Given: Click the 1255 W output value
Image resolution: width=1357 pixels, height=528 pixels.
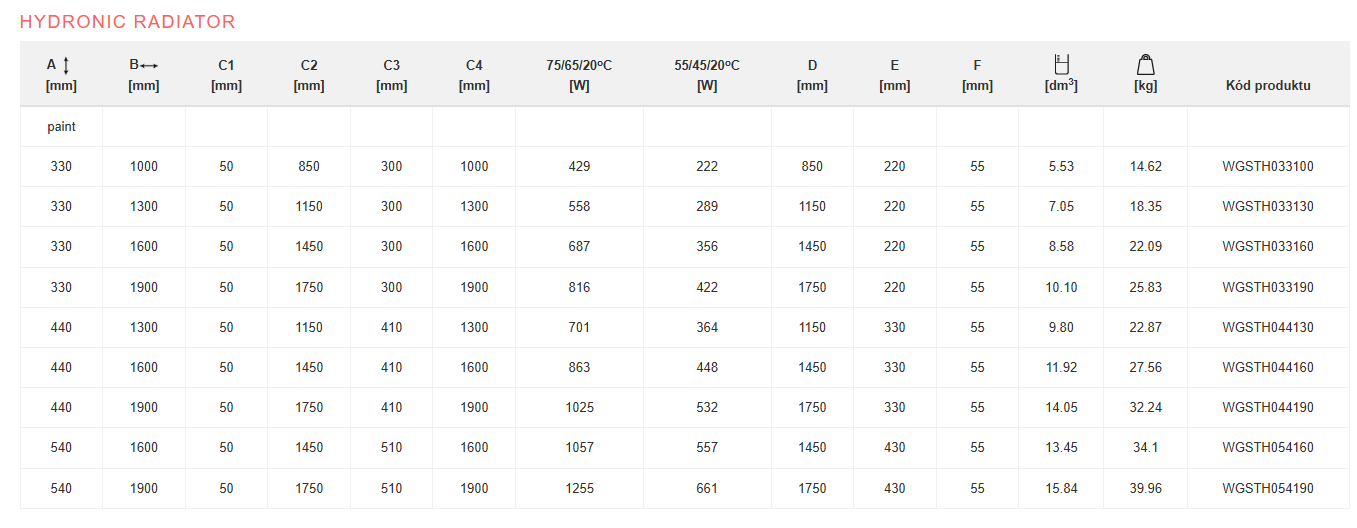Looking at the screenshot, I should click(x=578, y=488).
